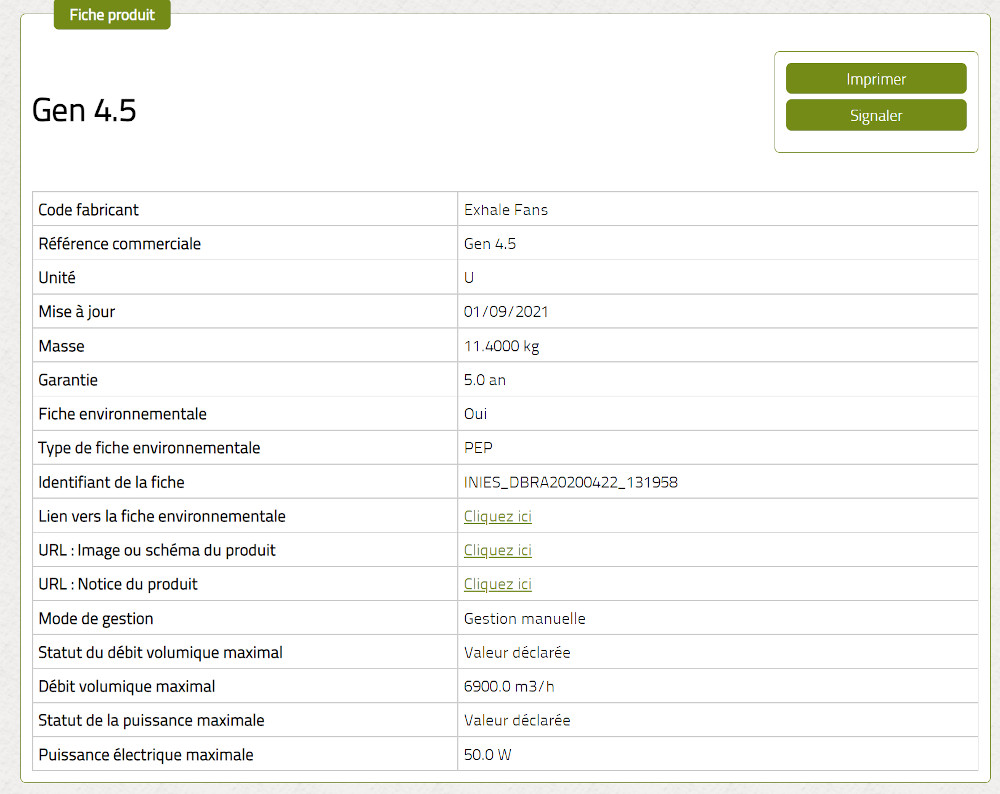Click the Type de fiche environnementale label
This screenshot has height=794, width=1000.
click(149, 448)
